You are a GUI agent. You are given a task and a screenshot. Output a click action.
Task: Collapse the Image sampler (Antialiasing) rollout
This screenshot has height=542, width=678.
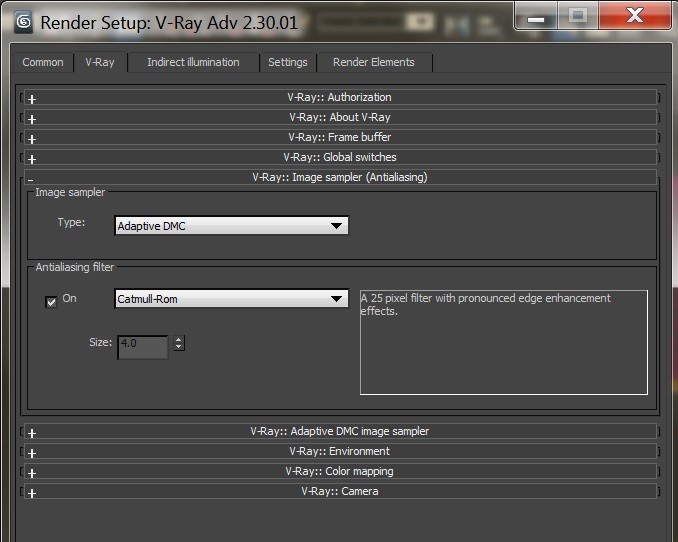pyautogui.click(x=340, y=177)
